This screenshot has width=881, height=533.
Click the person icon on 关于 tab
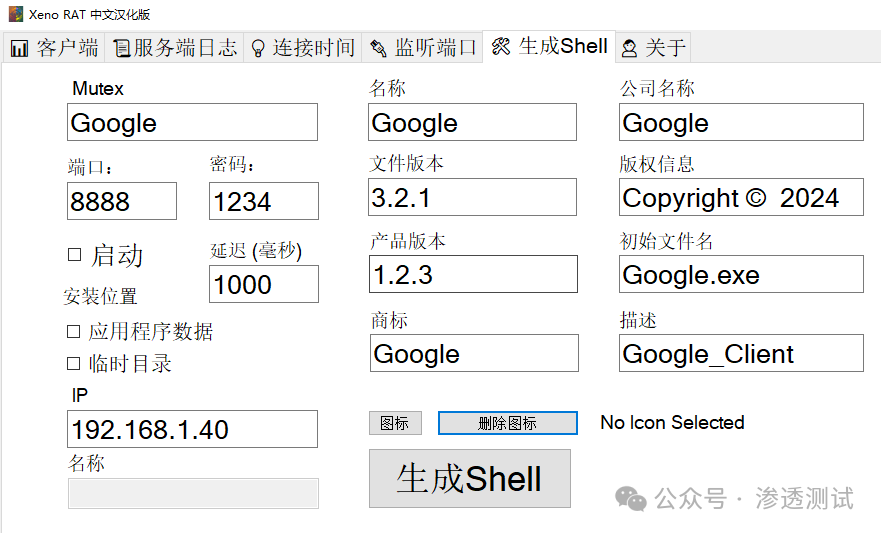click(630, 48)
